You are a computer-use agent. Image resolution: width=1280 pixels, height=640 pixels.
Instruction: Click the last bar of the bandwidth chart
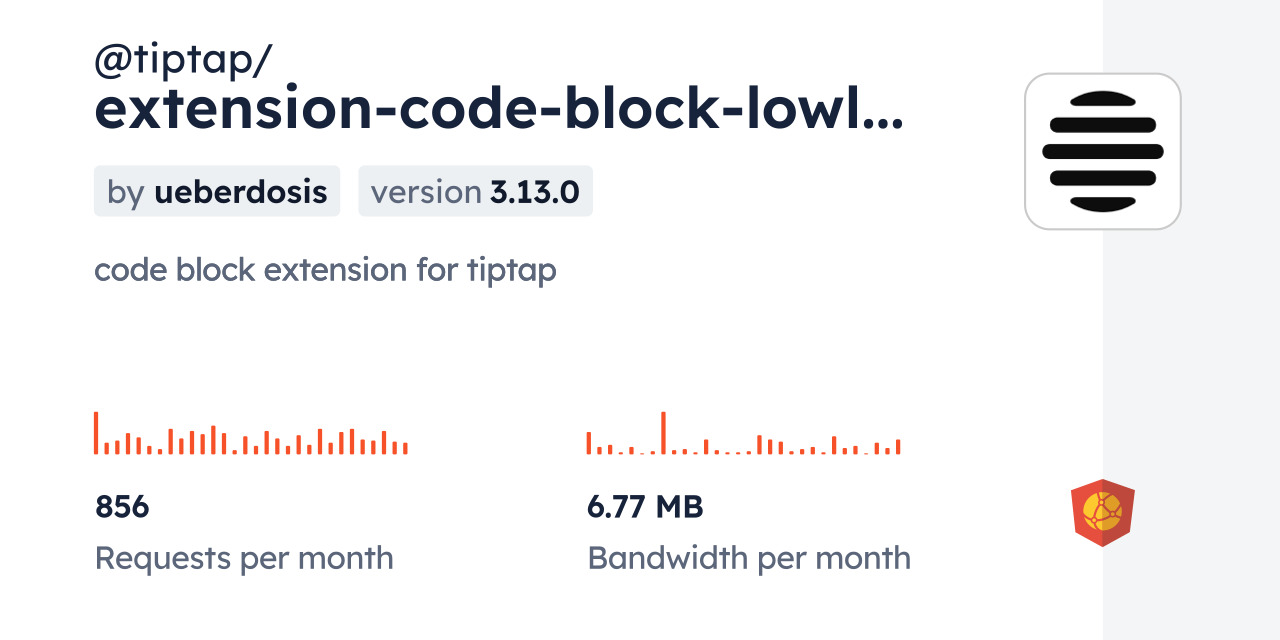pos(898,447)
